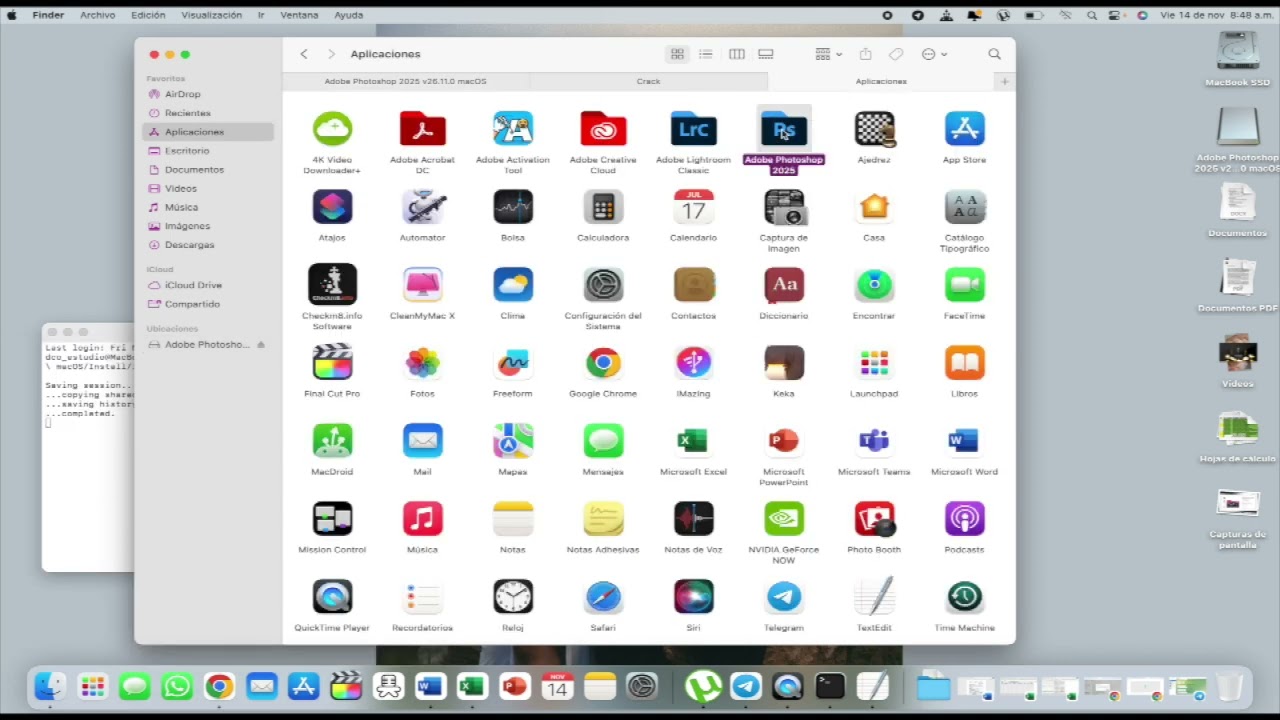Select the iMazing app icon
This screenshot has width=1280, height=720.
(x=693, y=363)
